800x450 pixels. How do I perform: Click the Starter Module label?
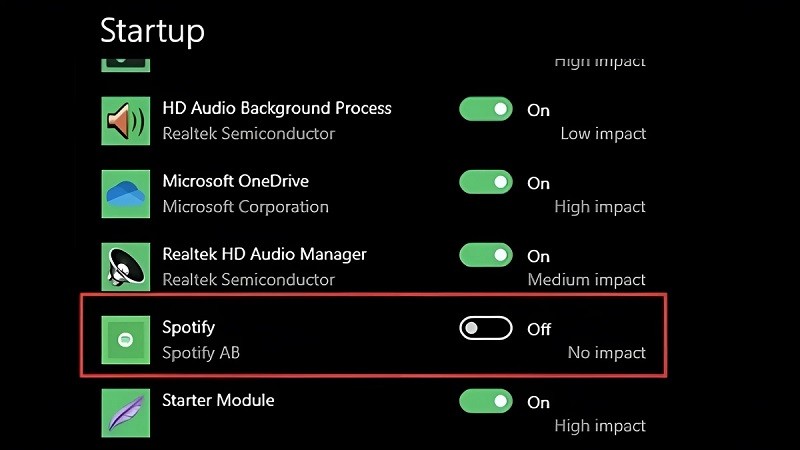[218, 400]
